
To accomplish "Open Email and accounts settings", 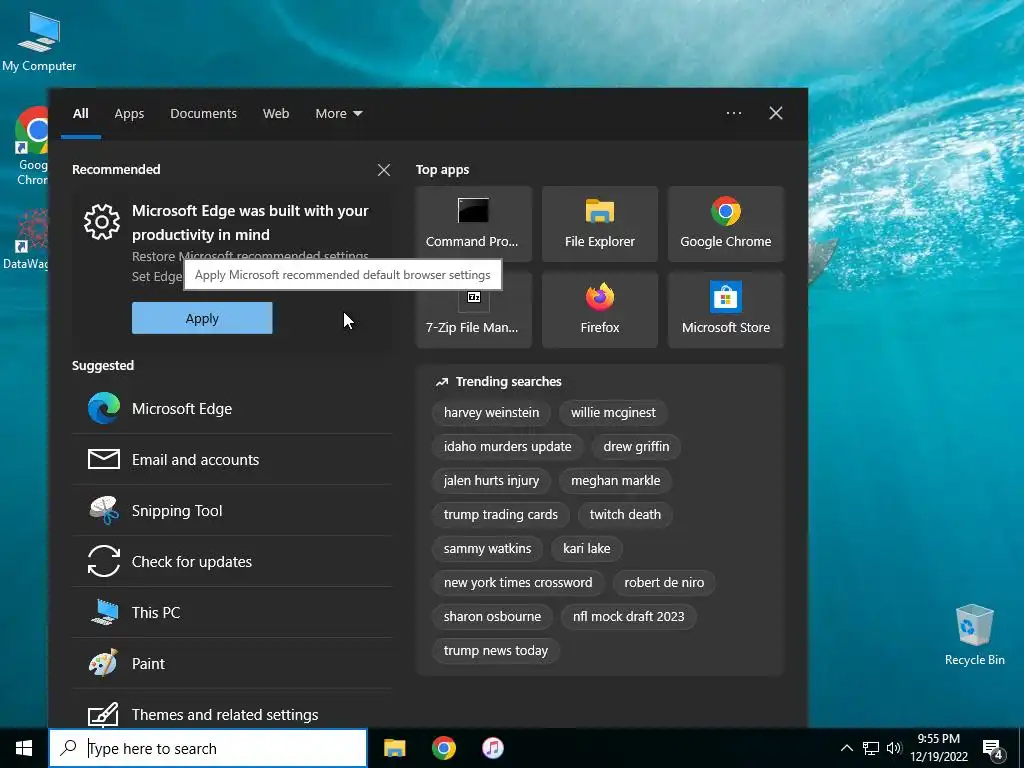I will [x=232, y=460].
